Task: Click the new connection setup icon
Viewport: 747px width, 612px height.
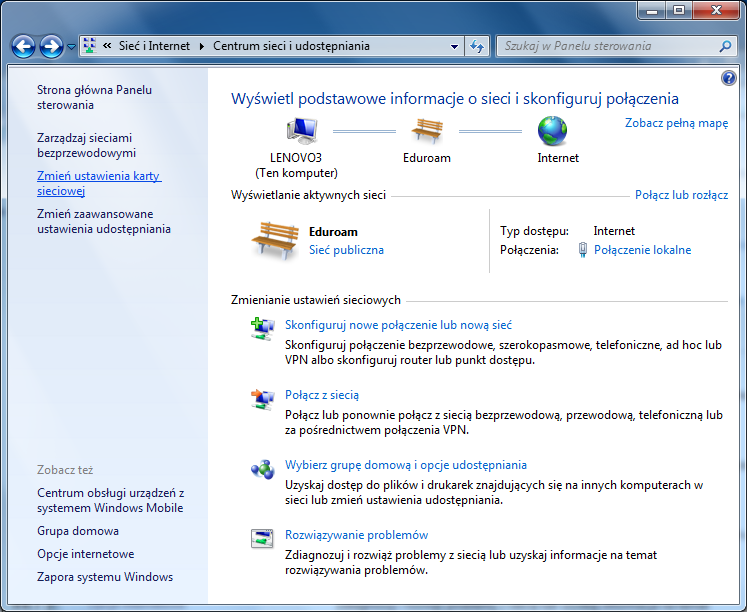Action: 262,329
